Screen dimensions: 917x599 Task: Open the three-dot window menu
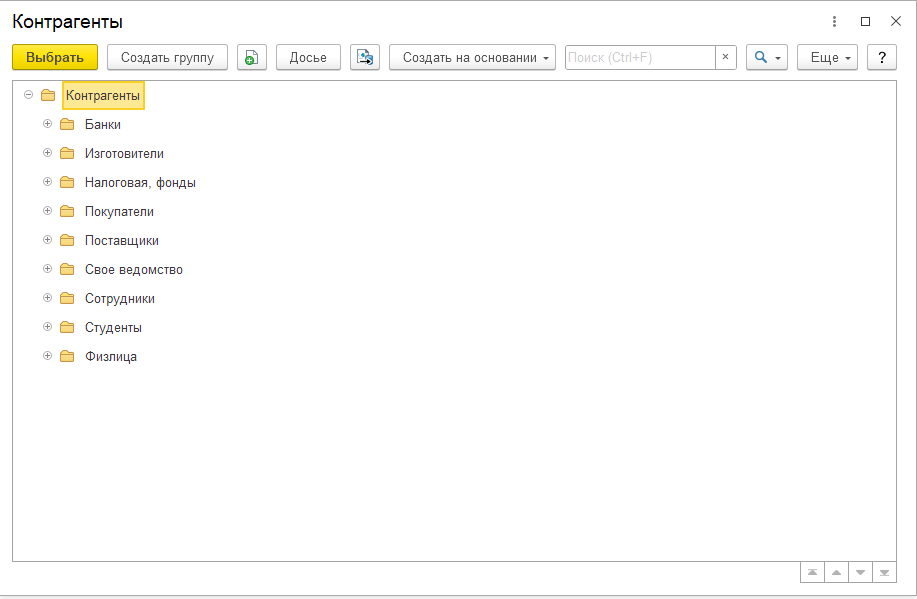click(835, 22)
